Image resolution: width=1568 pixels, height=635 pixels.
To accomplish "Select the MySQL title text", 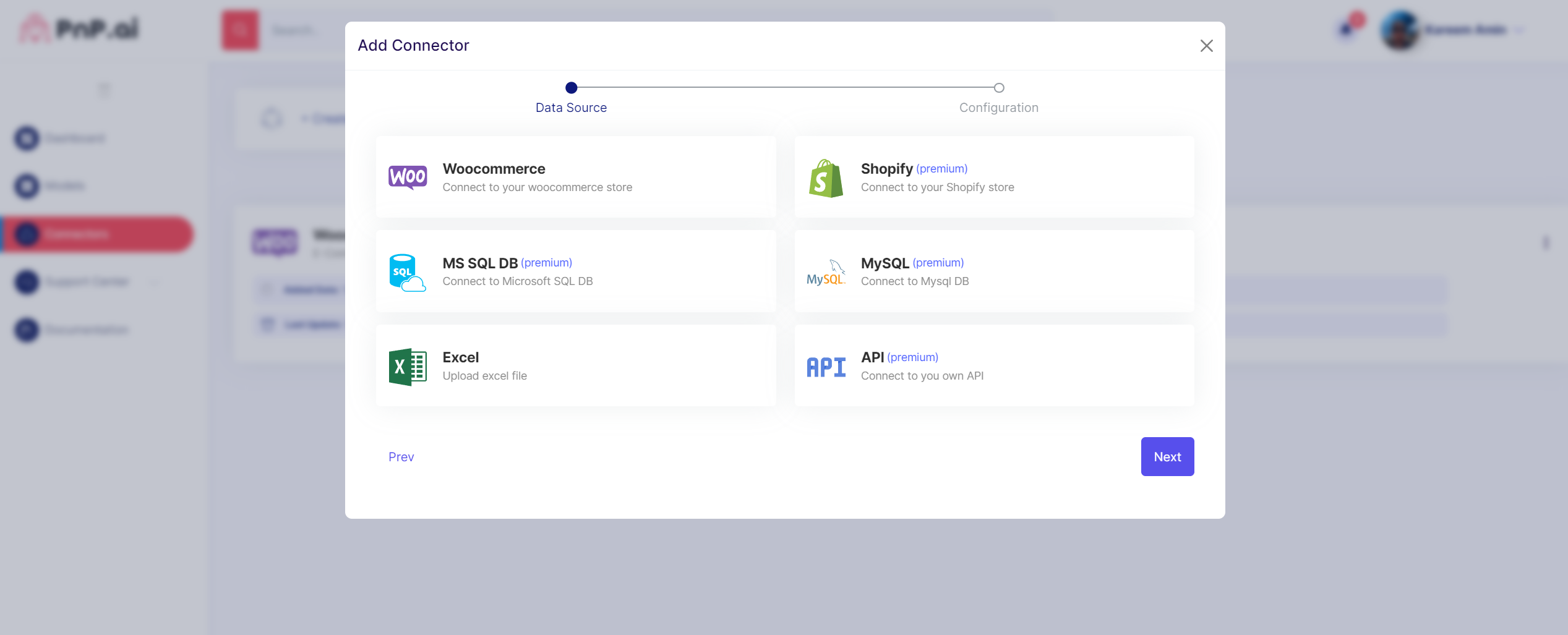I will (885, 263).
